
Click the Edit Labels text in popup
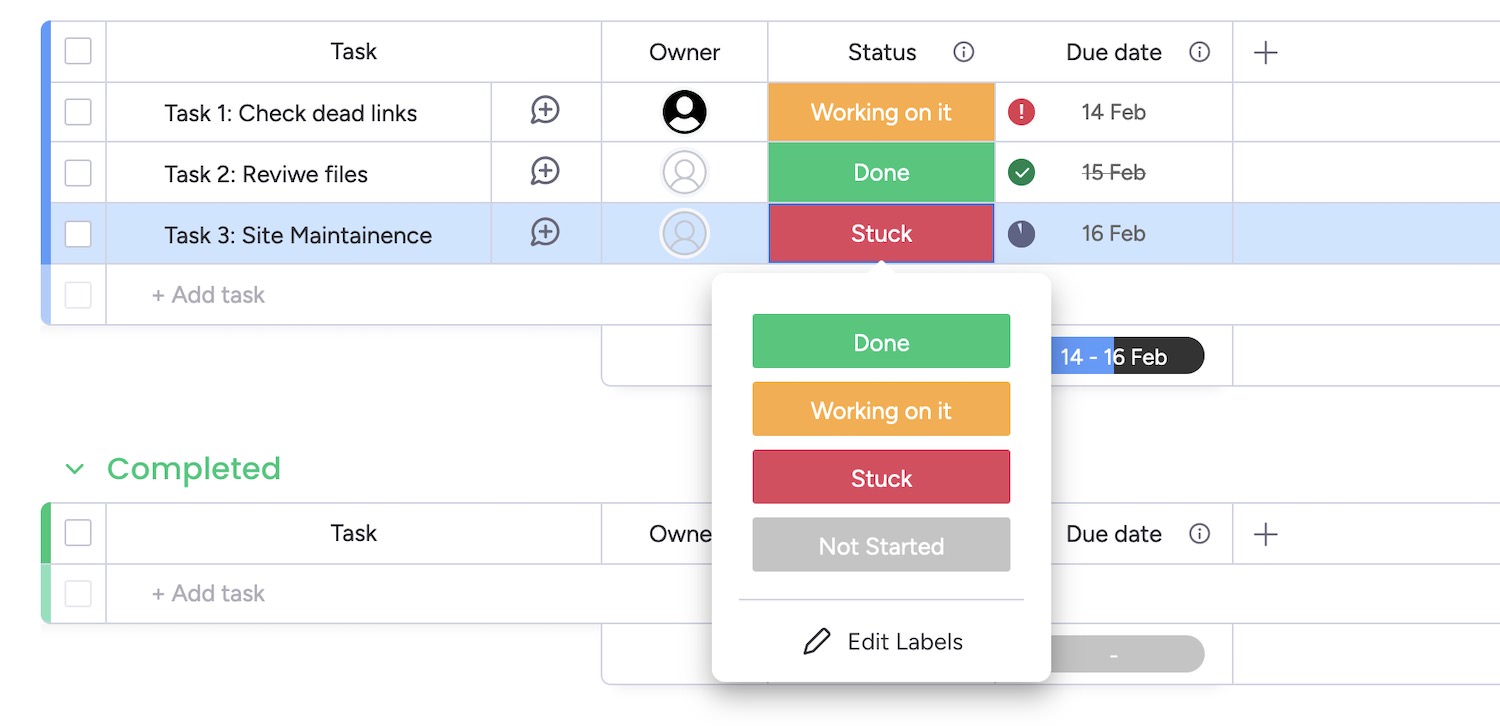905,642
